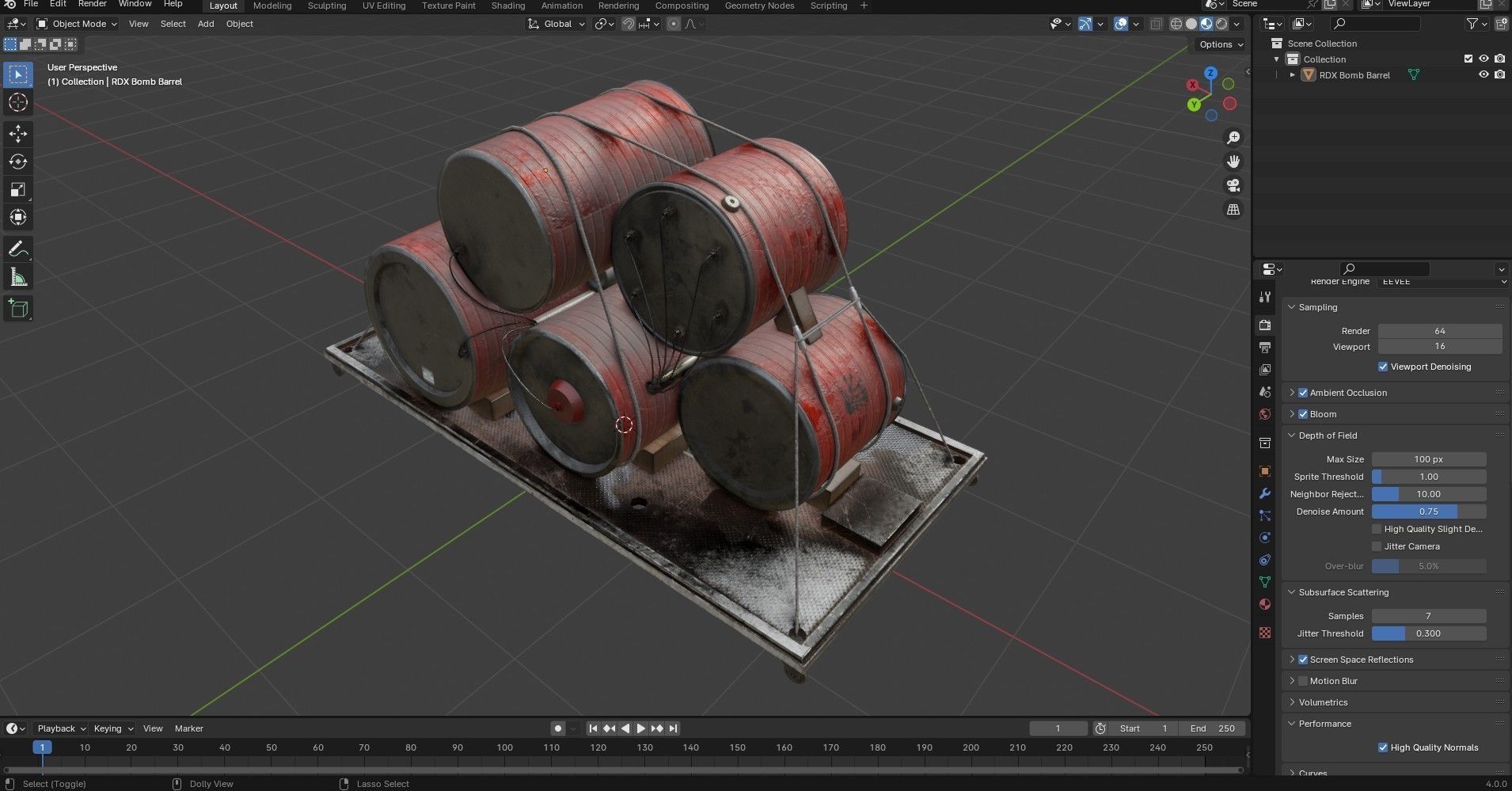Switch to the Modeling workspace tab
This screenshot has width=1512, height=791.
pos(272,6)
